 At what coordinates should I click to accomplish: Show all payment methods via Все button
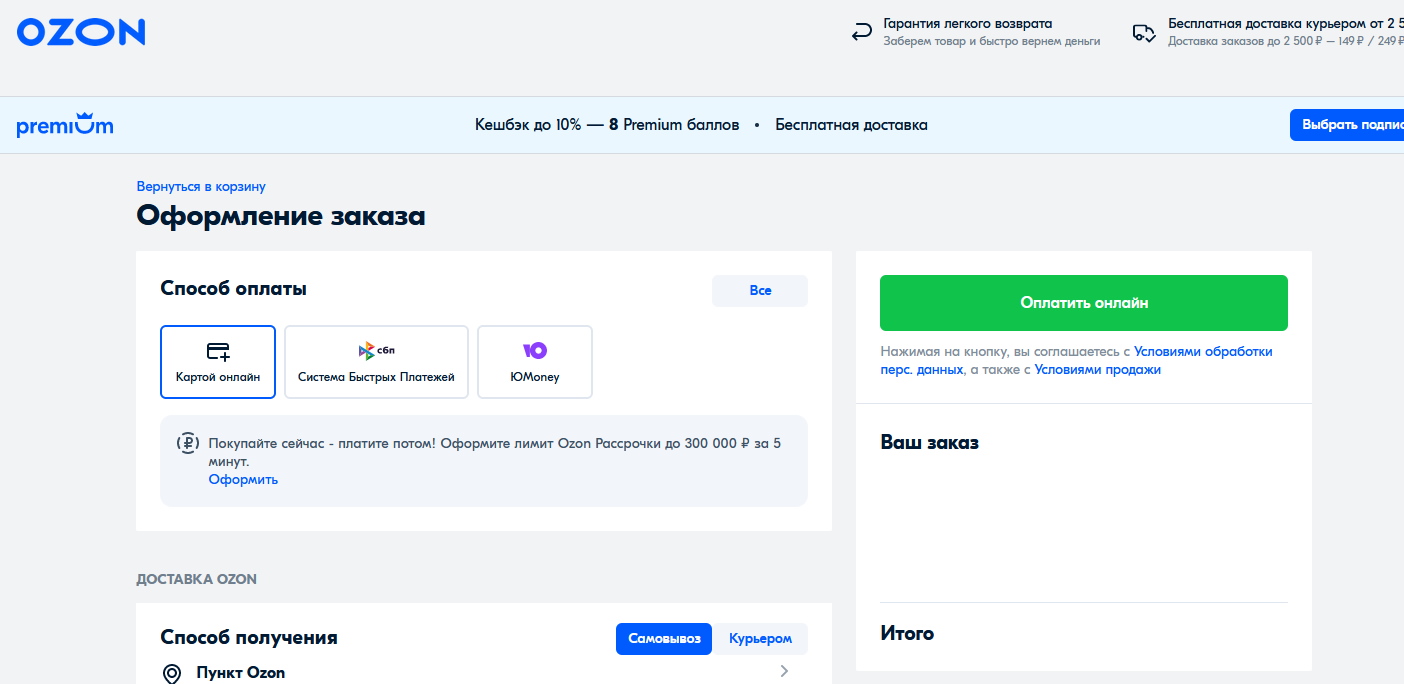coord(760,291)
